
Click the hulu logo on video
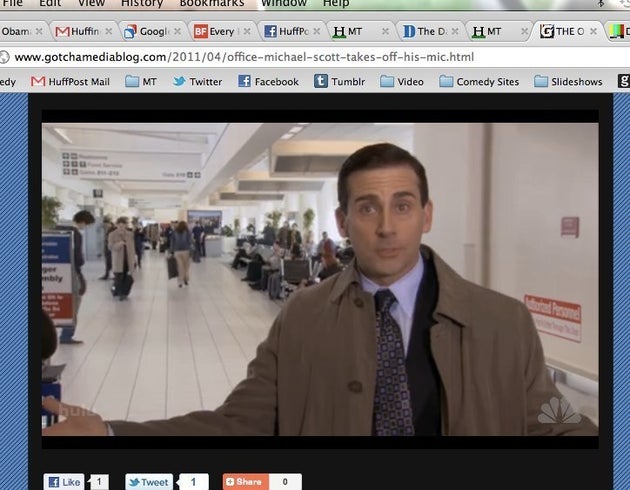[76, 410]
